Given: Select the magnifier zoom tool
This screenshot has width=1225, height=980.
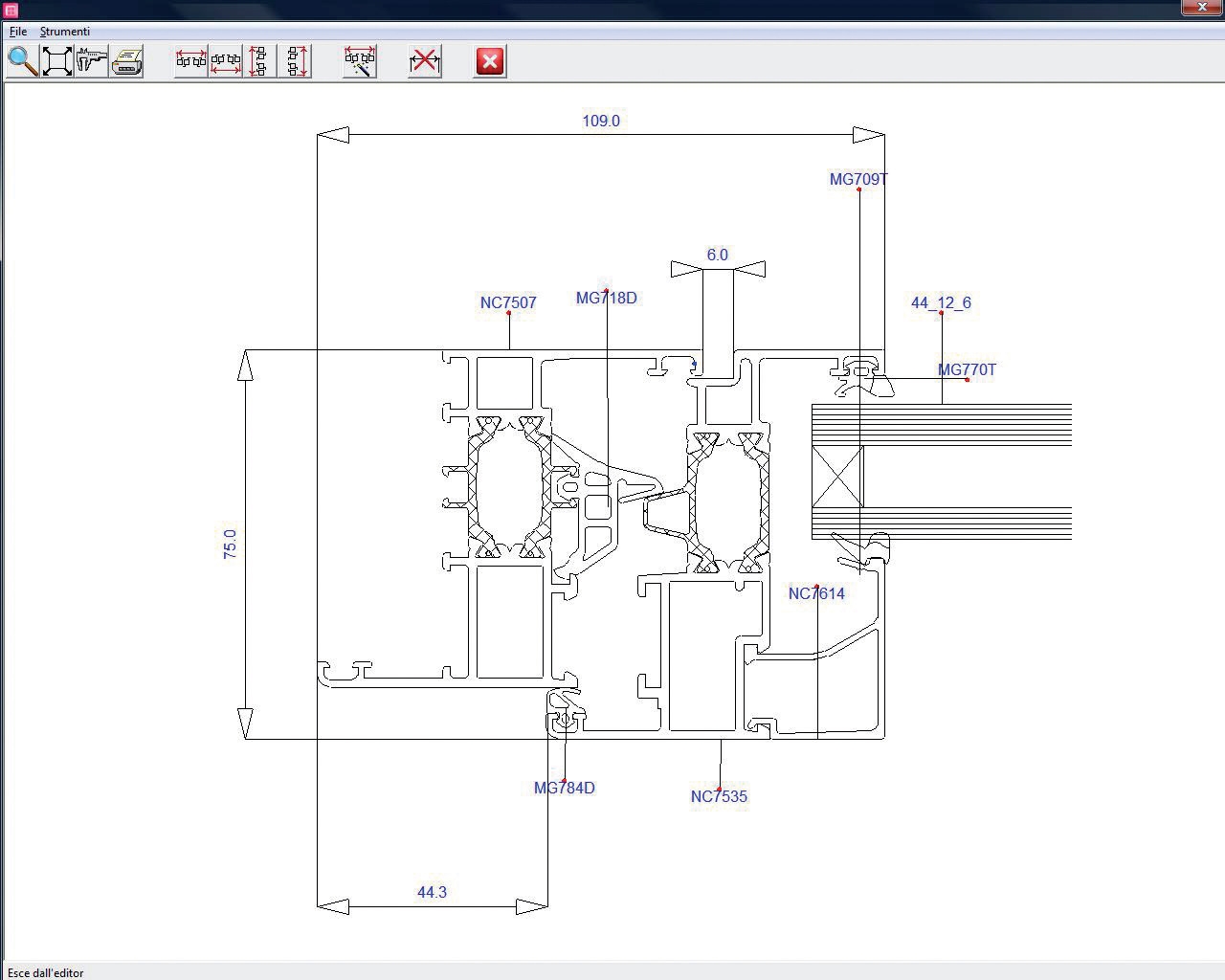Looking at the screenshot, I should tap(21, 61).
